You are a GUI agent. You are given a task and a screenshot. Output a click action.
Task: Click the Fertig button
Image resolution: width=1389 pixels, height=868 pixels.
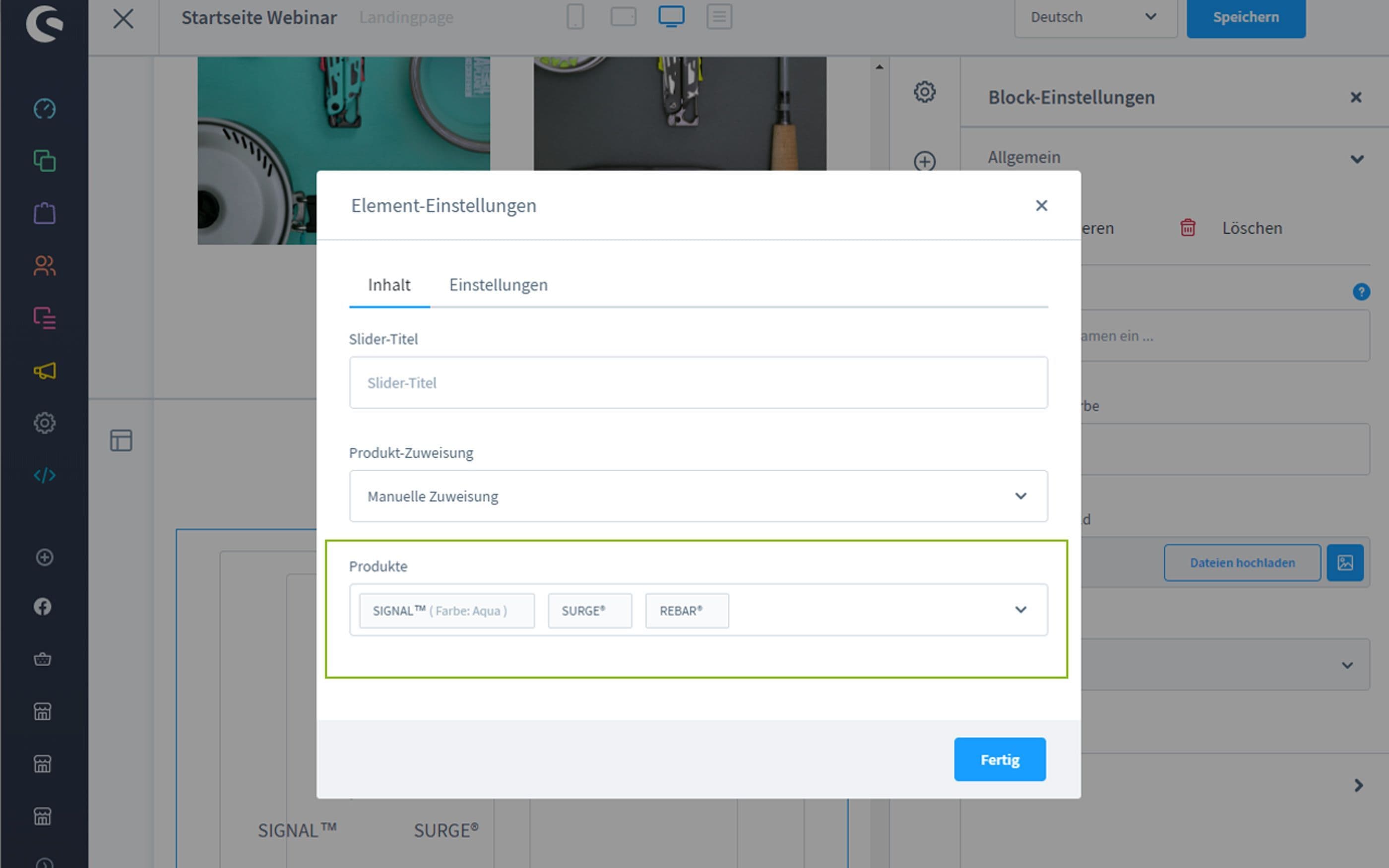[x=999, y=759]
